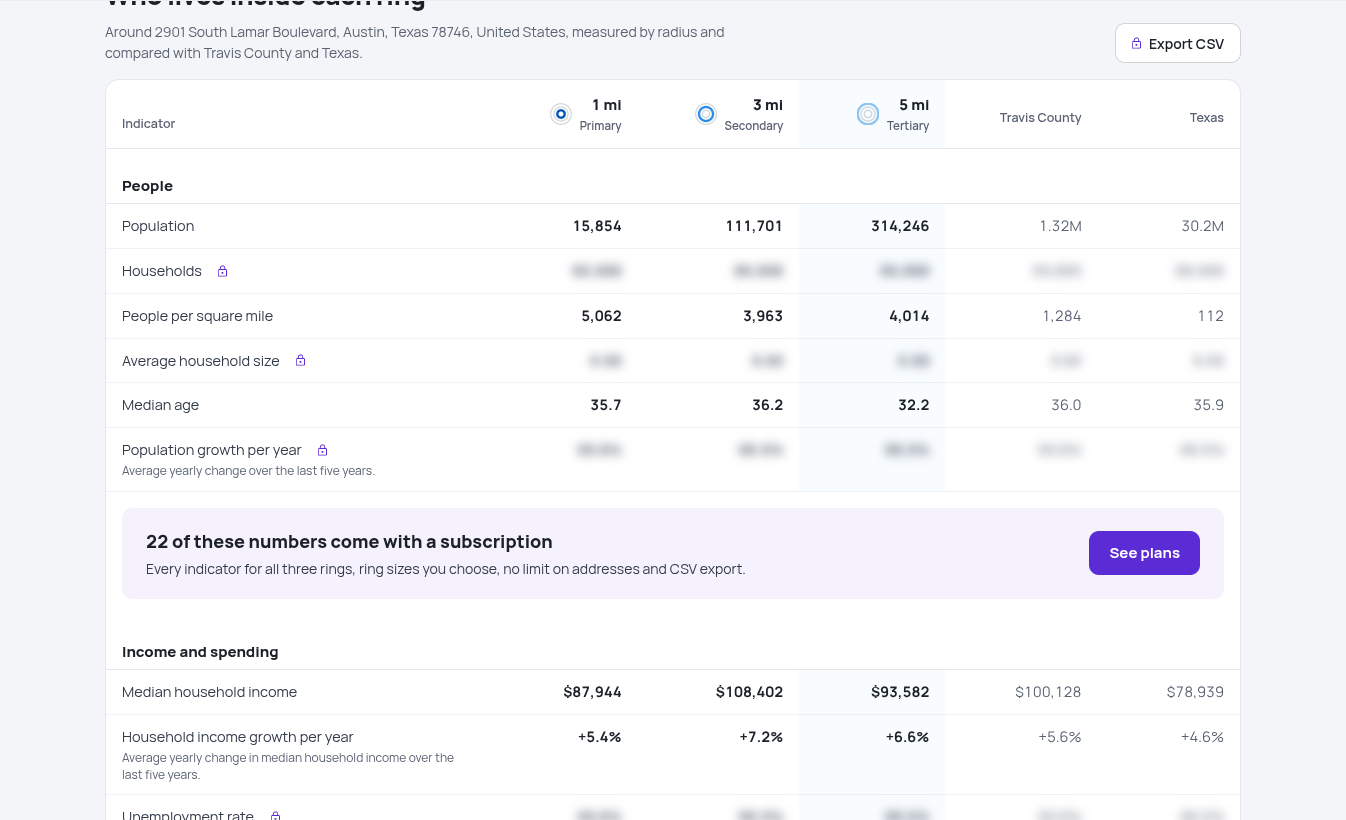The height and width of the screenshot is (820, 1346).
Task: Click the Median age row label
Action: click(x=160, y=405)
